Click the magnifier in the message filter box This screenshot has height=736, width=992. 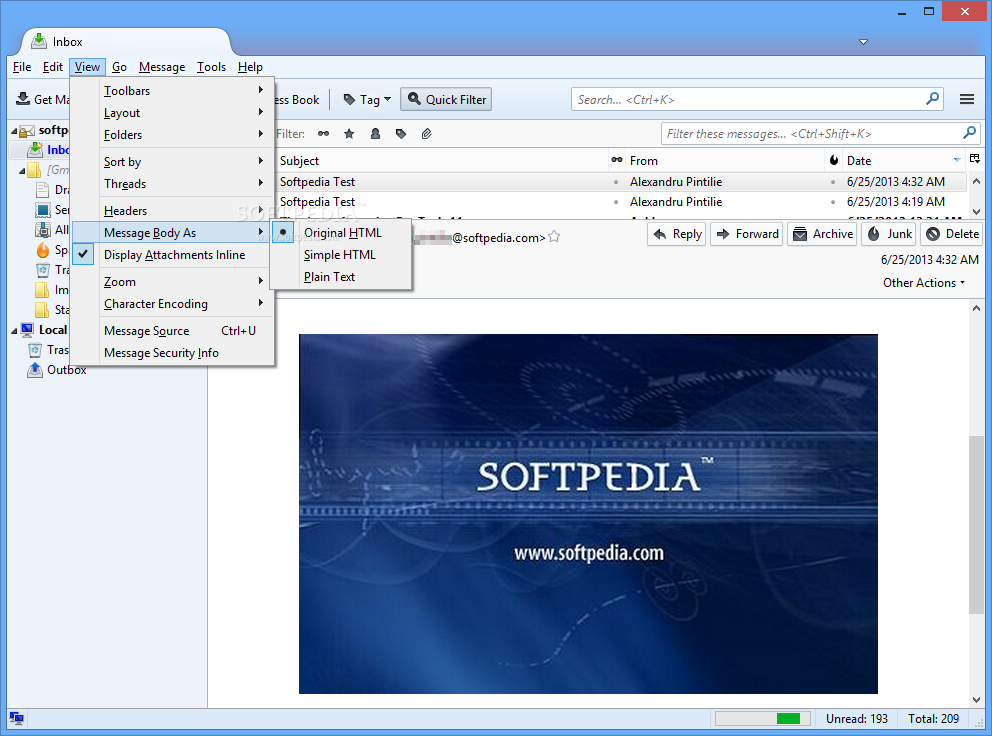click(x=969, y=133)
